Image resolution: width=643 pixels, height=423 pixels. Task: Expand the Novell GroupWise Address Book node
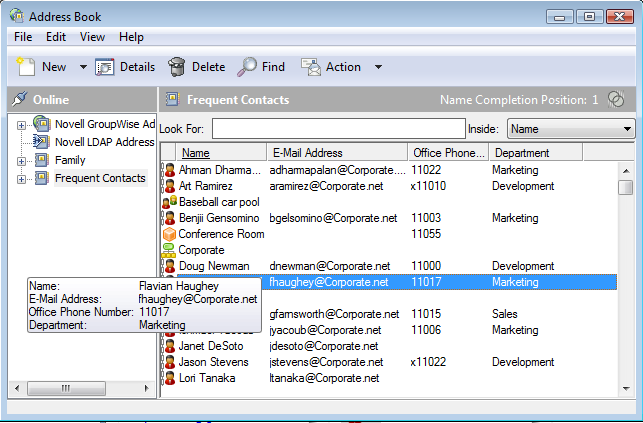[x=21, y=125]
